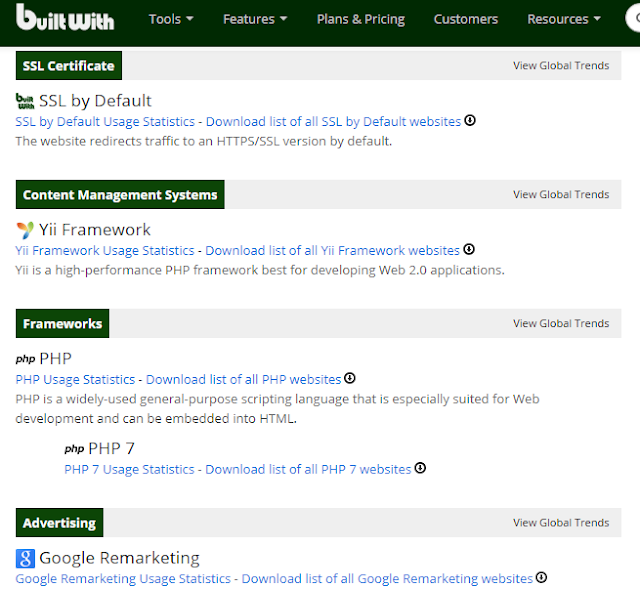This screenshot has height=589, width=640.
Task: View Global Trends for Content Management Systems
Action: tap(561, 195)
